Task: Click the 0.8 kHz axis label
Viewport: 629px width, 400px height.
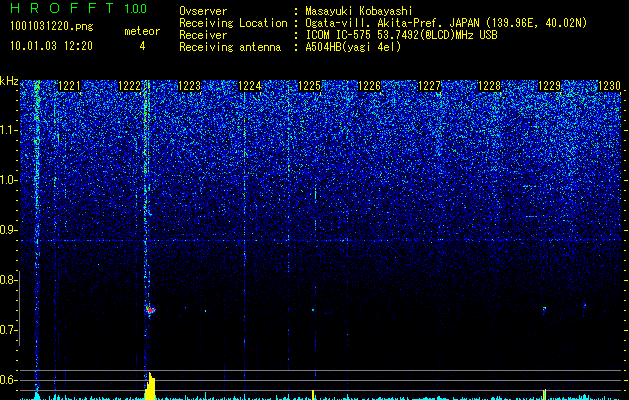Action: pos(9,280)
